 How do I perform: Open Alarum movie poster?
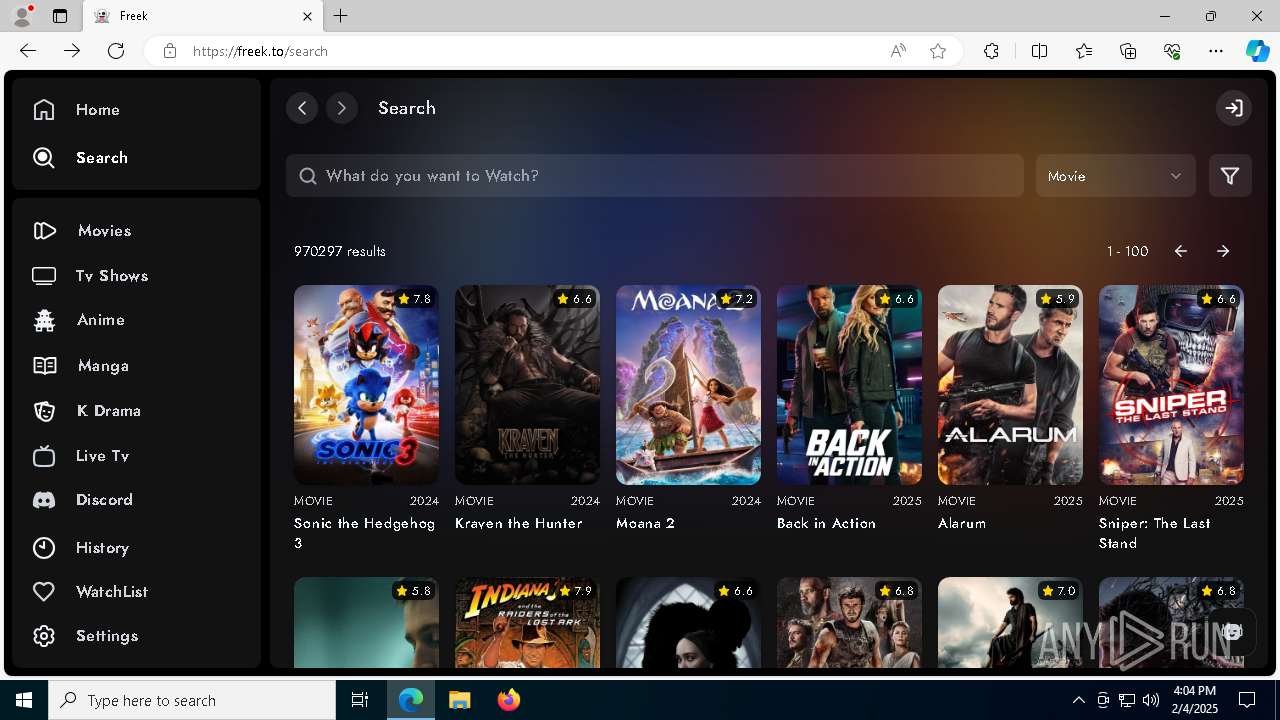[1010, 385]
